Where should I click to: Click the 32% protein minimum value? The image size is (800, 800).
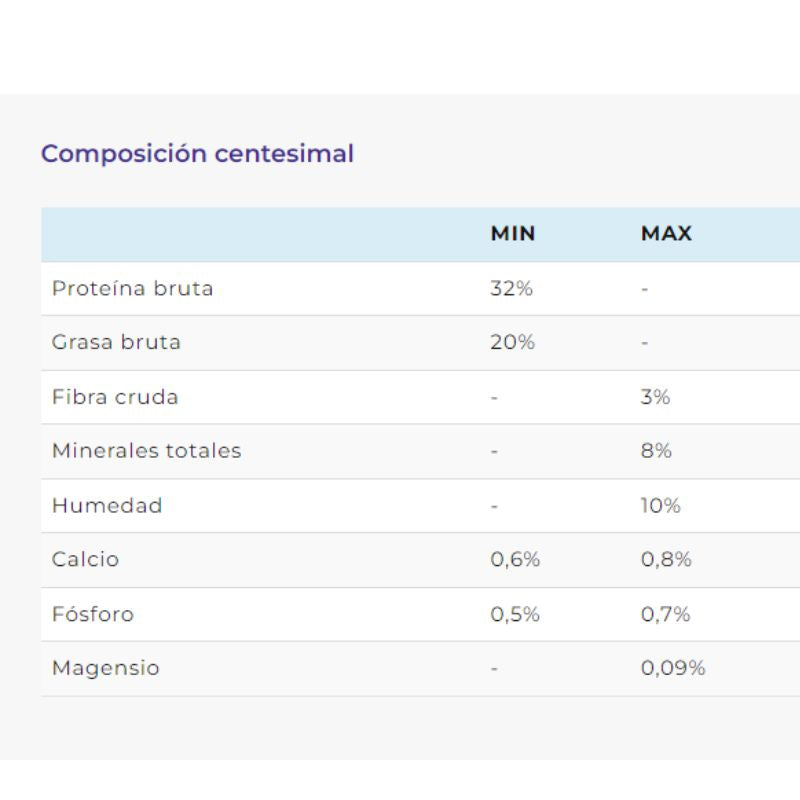point(511,288)
